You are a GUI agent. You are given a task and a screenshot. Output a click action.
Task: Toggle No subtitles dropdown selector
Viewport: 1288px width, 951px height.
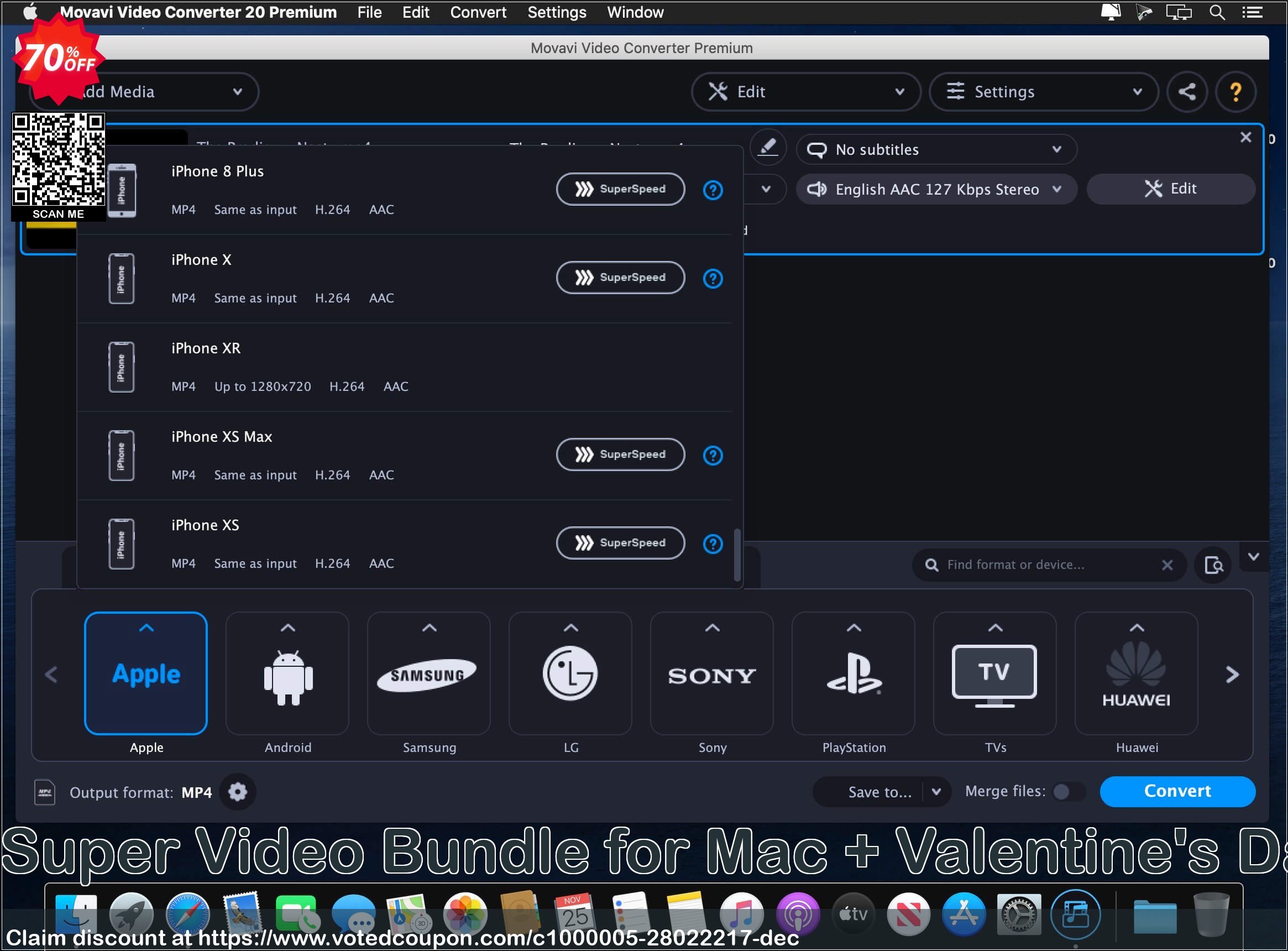click(935, 149)
